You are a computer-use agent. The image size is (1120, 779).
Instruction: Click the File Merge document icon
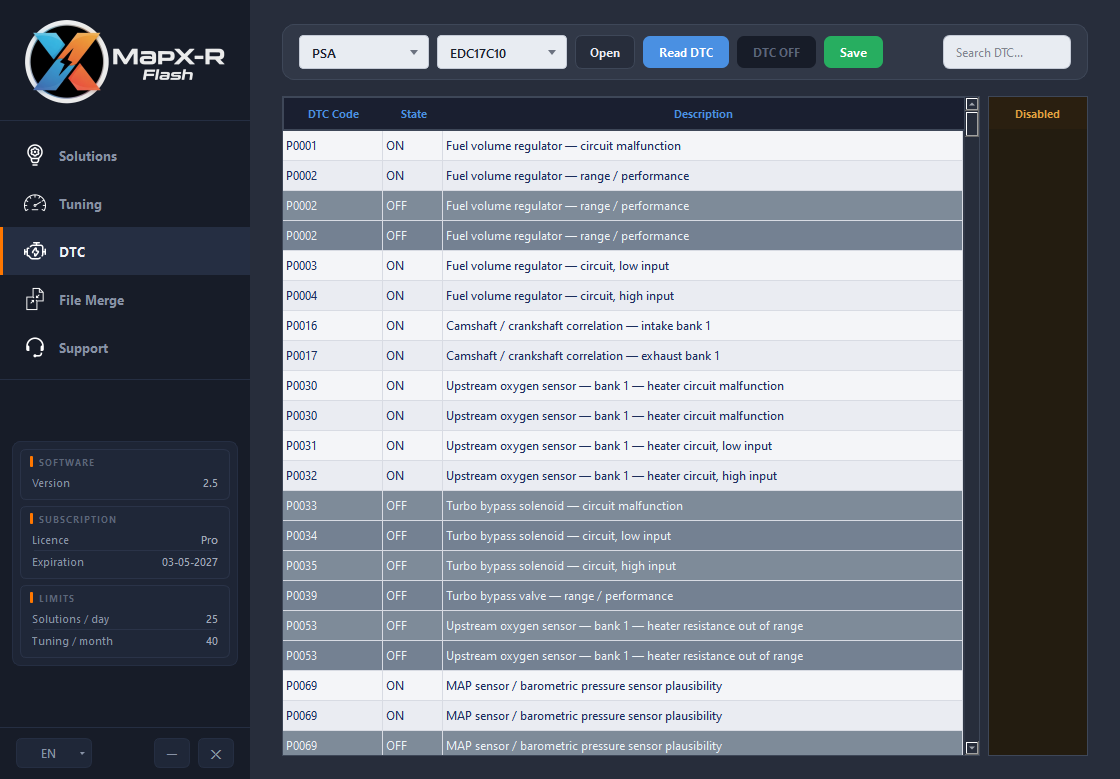(x=34, y=299)
